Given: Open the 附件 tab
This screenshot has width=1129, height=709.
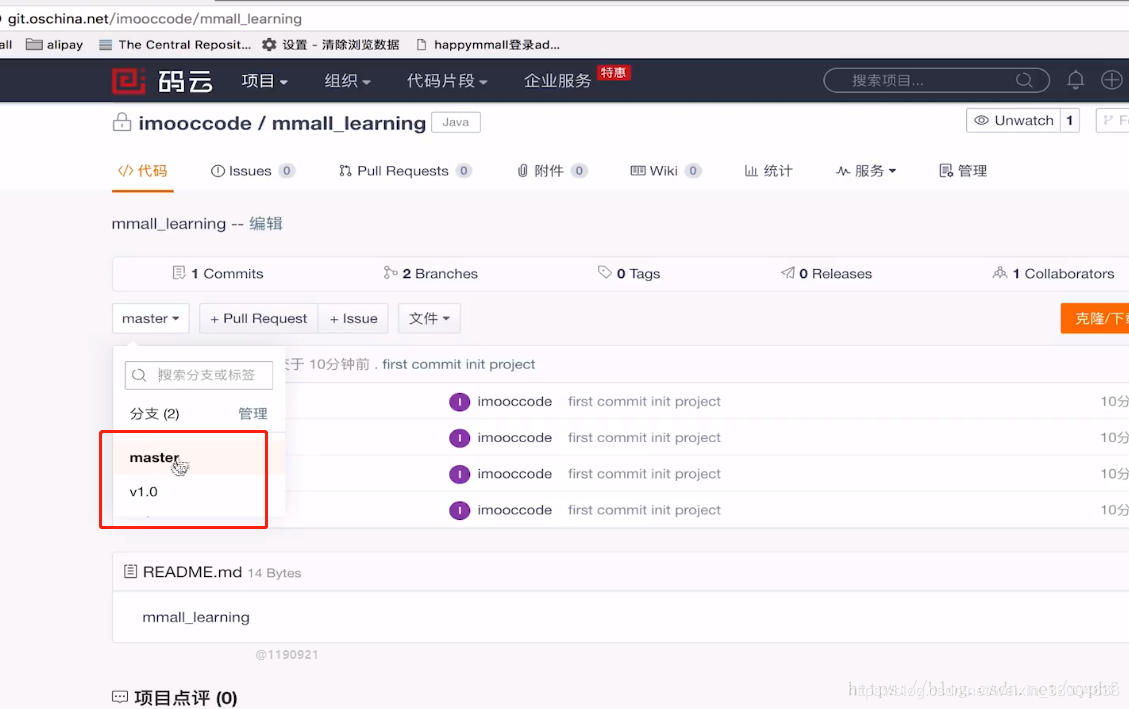Looking at the screenshot, I should pyautogui.click(x=552, y=171).
